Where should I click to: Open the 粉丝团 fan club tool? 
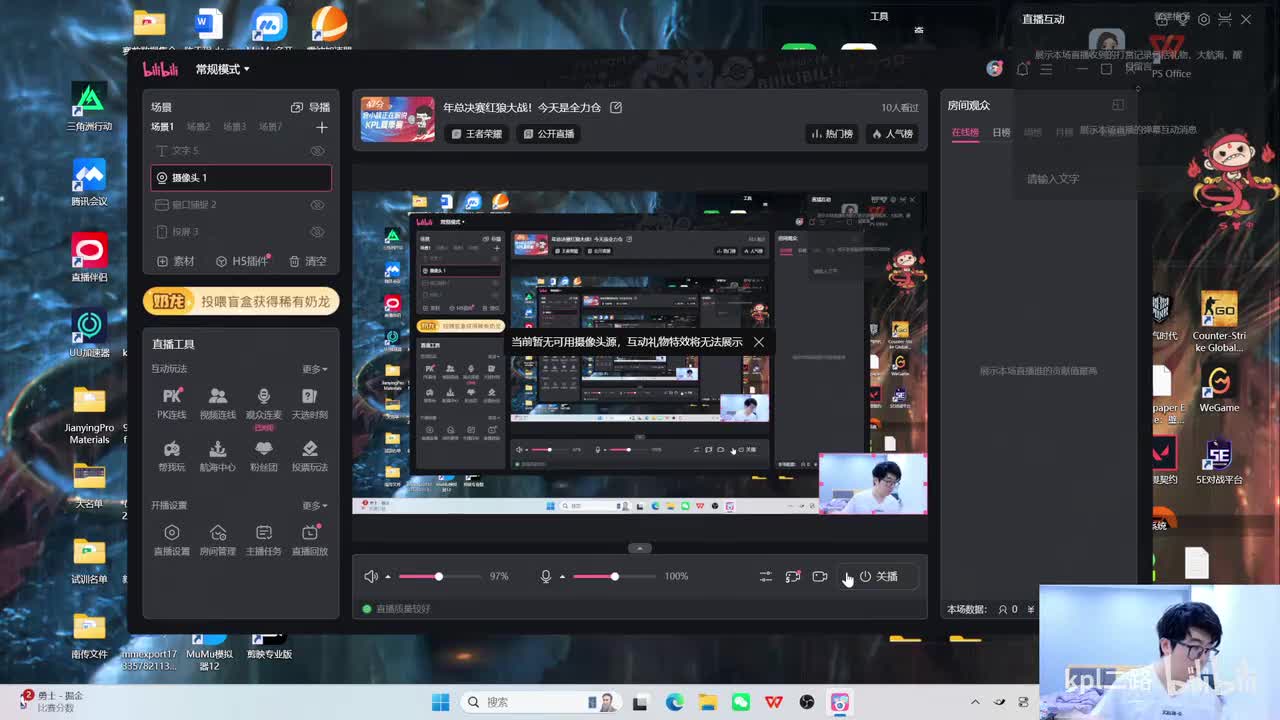point(264,456)
